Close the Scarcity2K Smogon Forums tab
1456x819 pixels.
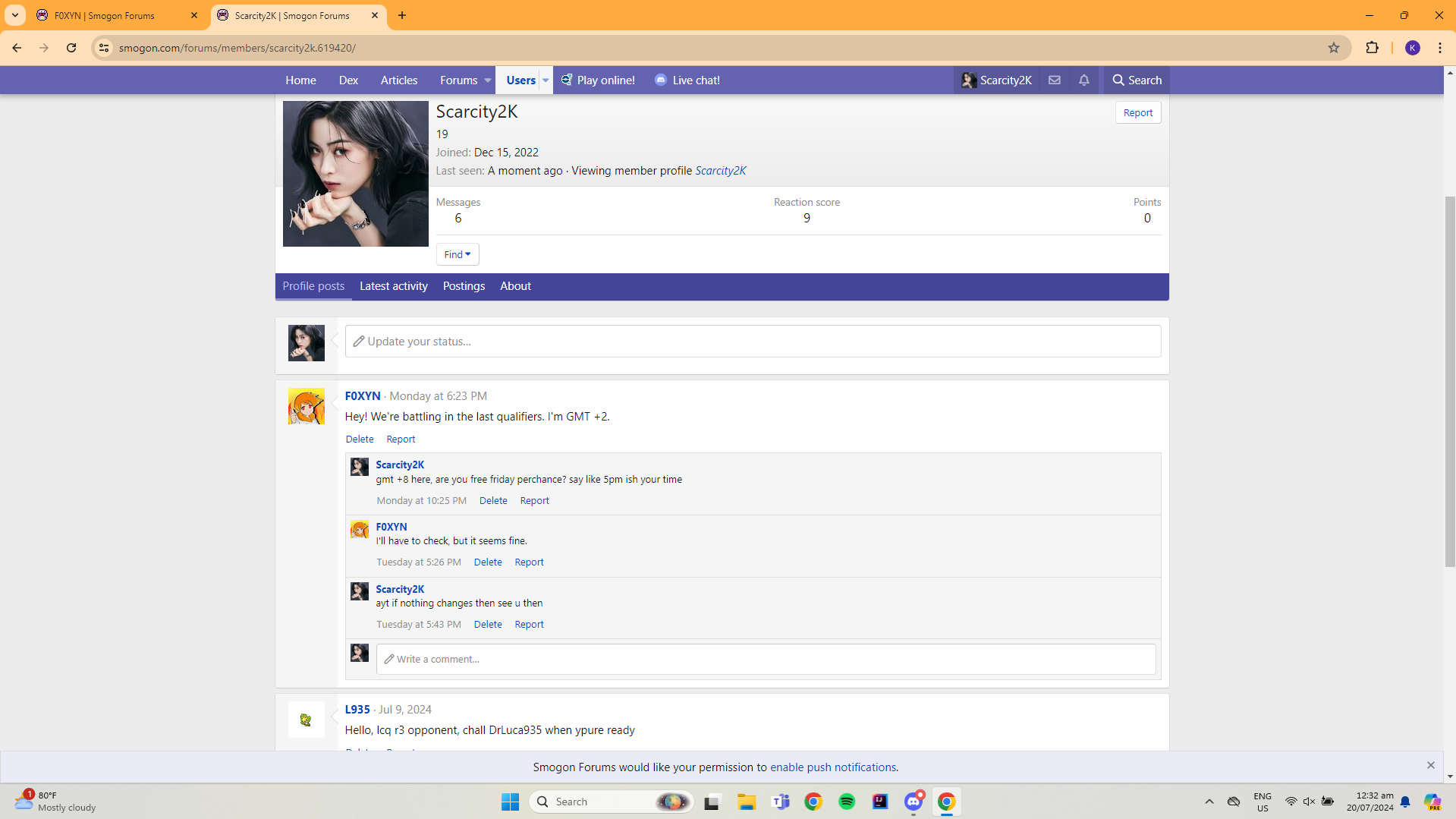pyautogui.click(x=375, y=15)
